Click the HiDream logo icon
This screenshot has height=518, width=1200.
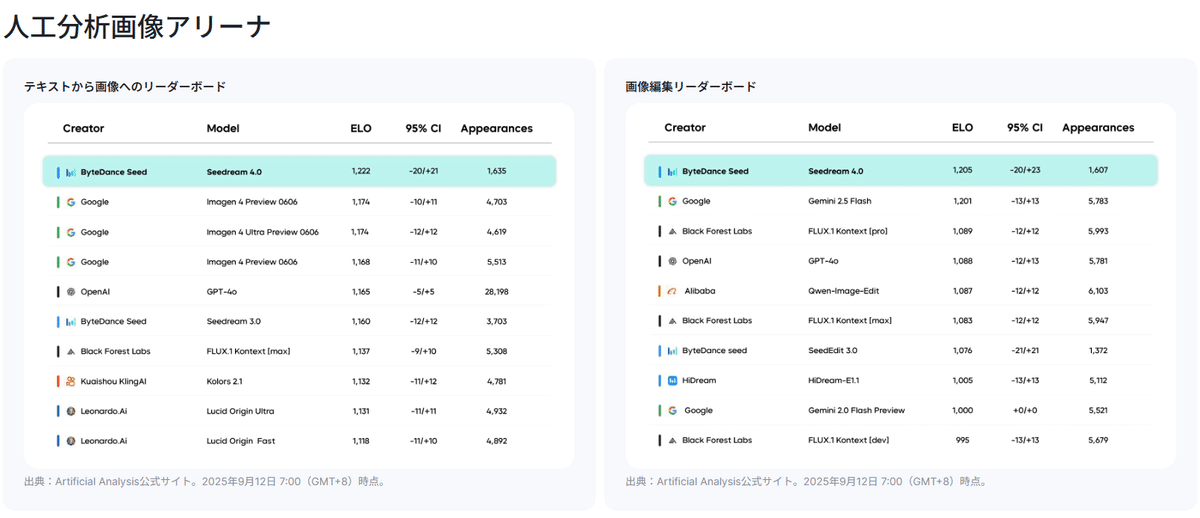(x=673, y=380)
